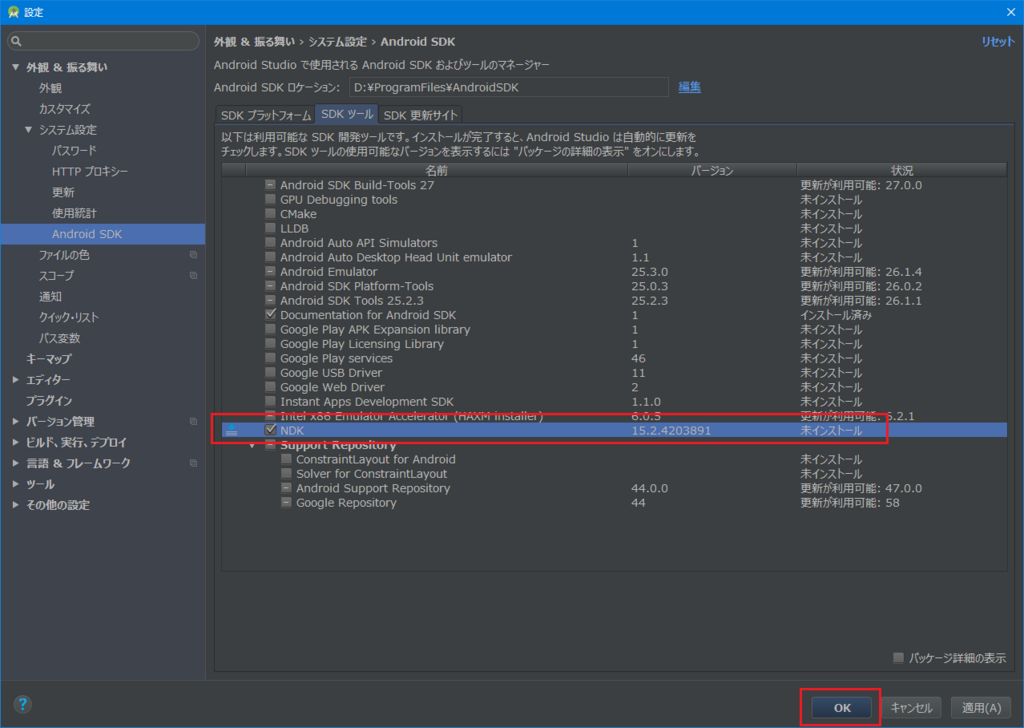
Task: Collapse the システム設定 tree node
Action: pos(28,129)
